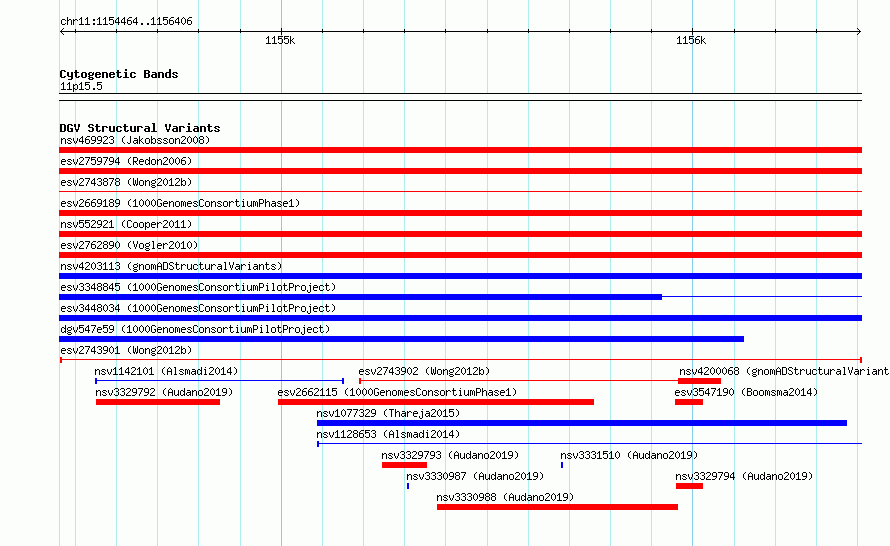Click esv2669189 (1000GenomesConsortiumPhase1) label
The width and height of the screenshot is (890, 546).
click(x=180, y=203)
